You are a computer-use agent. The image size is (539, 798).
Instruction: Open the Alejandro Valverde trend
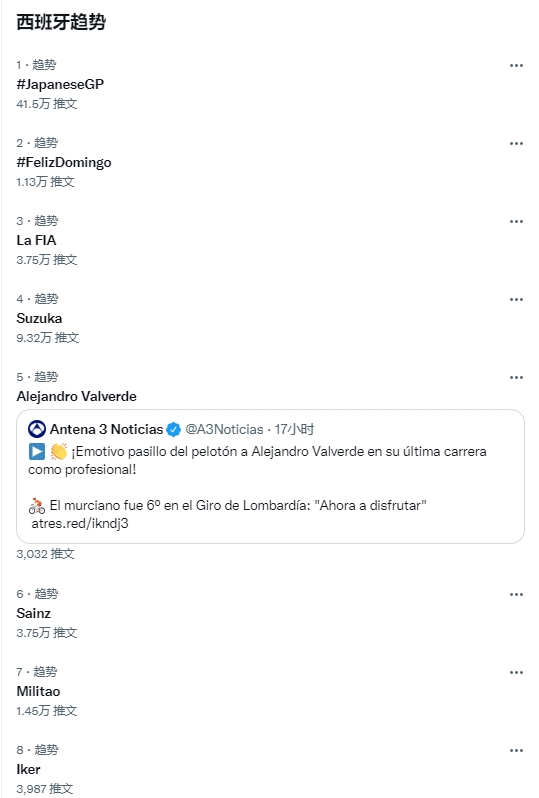click(x=76, y=396)
